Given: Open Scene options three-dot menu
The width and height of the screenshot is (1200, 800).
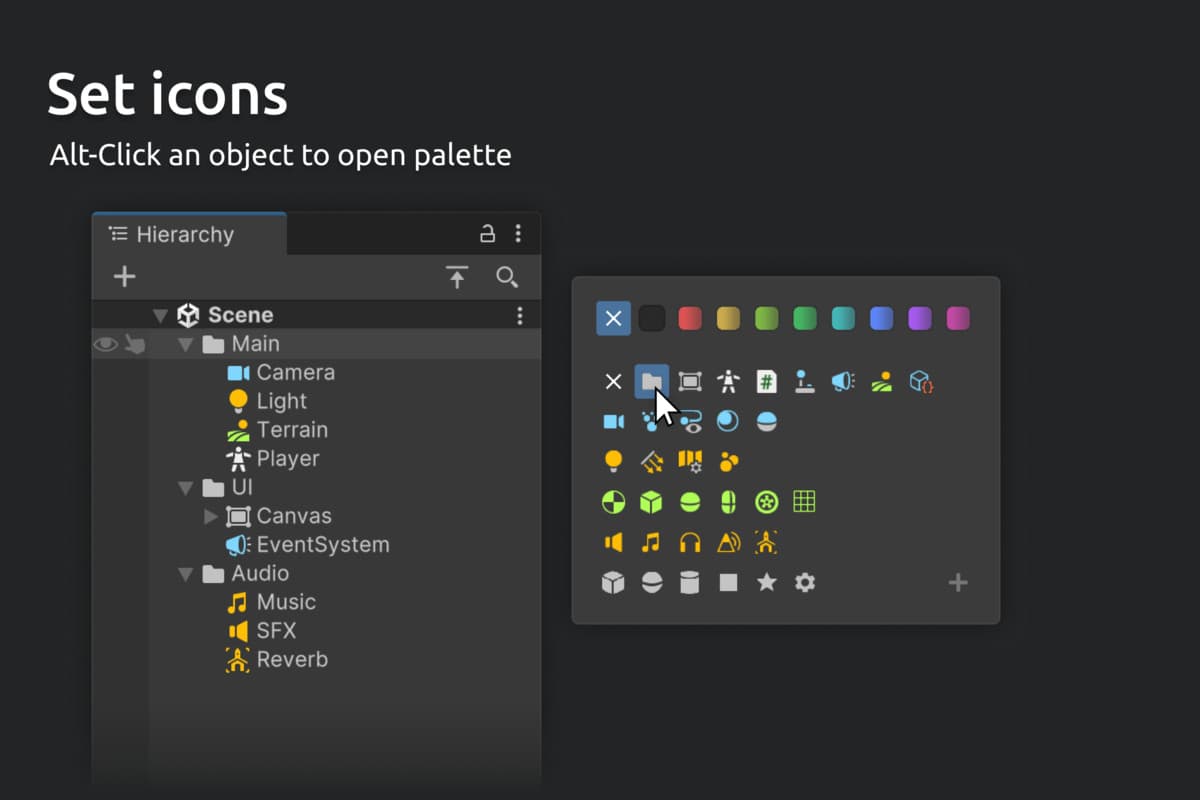Looking at the screenshot, I should tap(519, 316).
